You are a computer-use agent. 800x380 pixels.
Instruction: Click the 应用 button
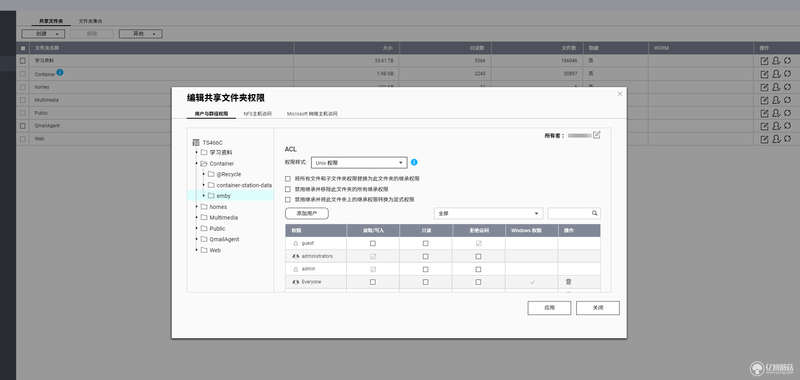click(549, 308)
